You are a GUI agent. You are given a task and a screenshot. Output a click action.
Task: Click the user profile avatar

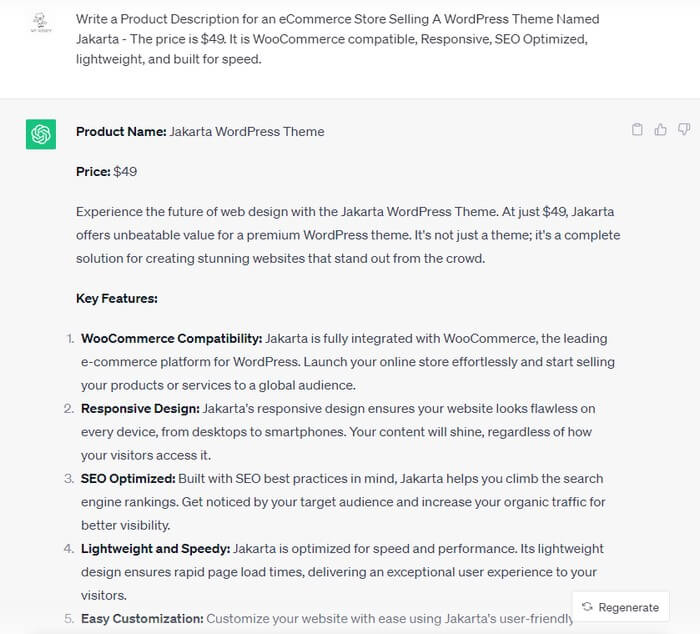[41, 22]
